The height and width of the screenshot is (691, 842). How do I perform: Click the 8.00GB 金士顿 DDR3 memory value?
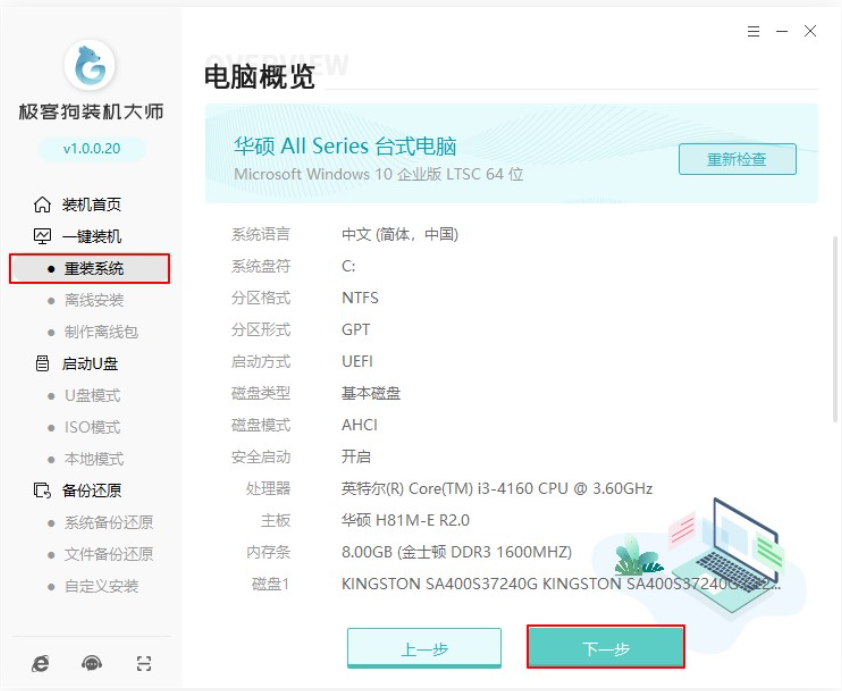click(x=457, y=552)
